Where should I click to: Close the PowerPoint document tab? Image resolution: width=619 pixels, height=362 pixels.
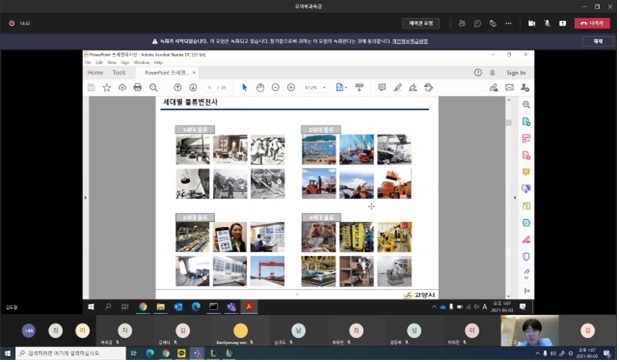pos(194,73)
